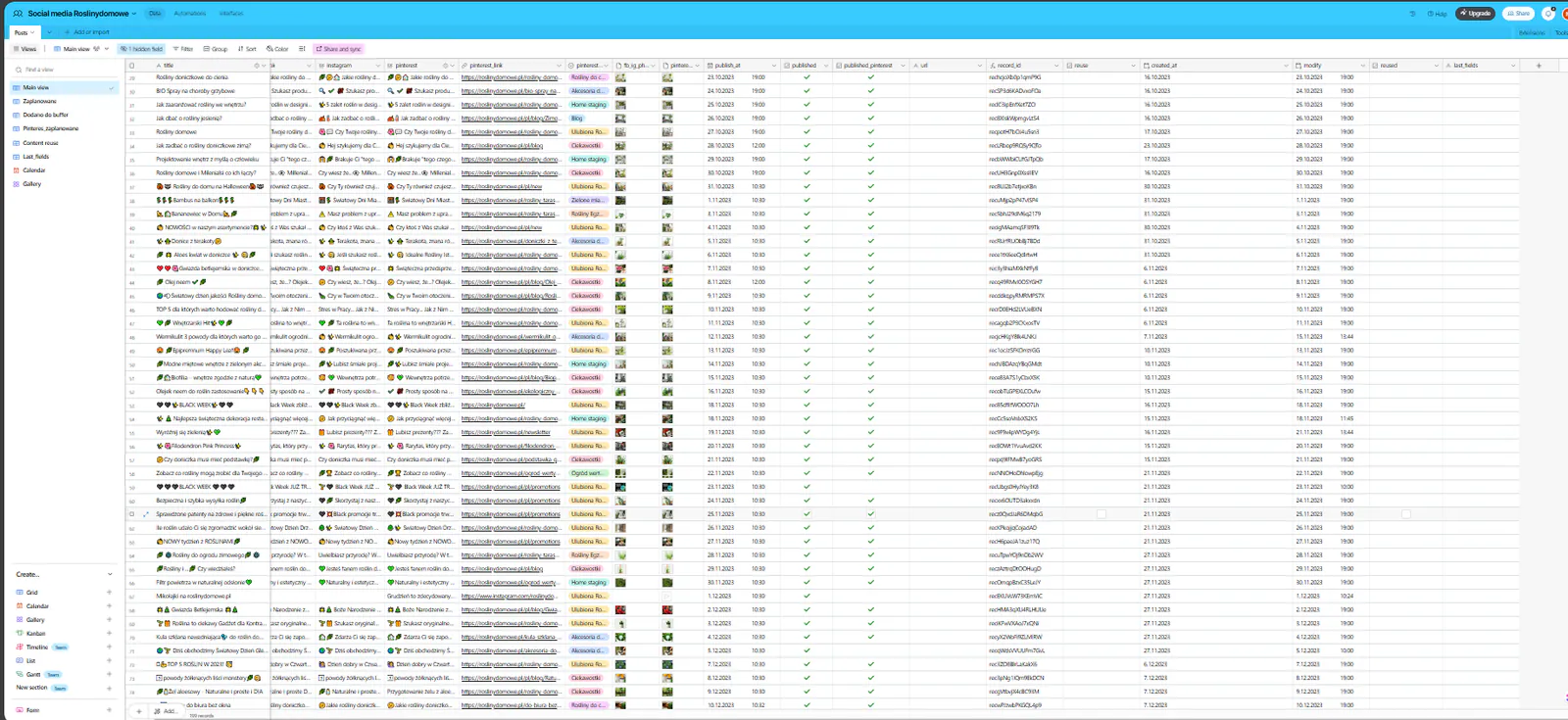Open the Color records option
Screen dimensions: 1568x720
coord(277,49)
